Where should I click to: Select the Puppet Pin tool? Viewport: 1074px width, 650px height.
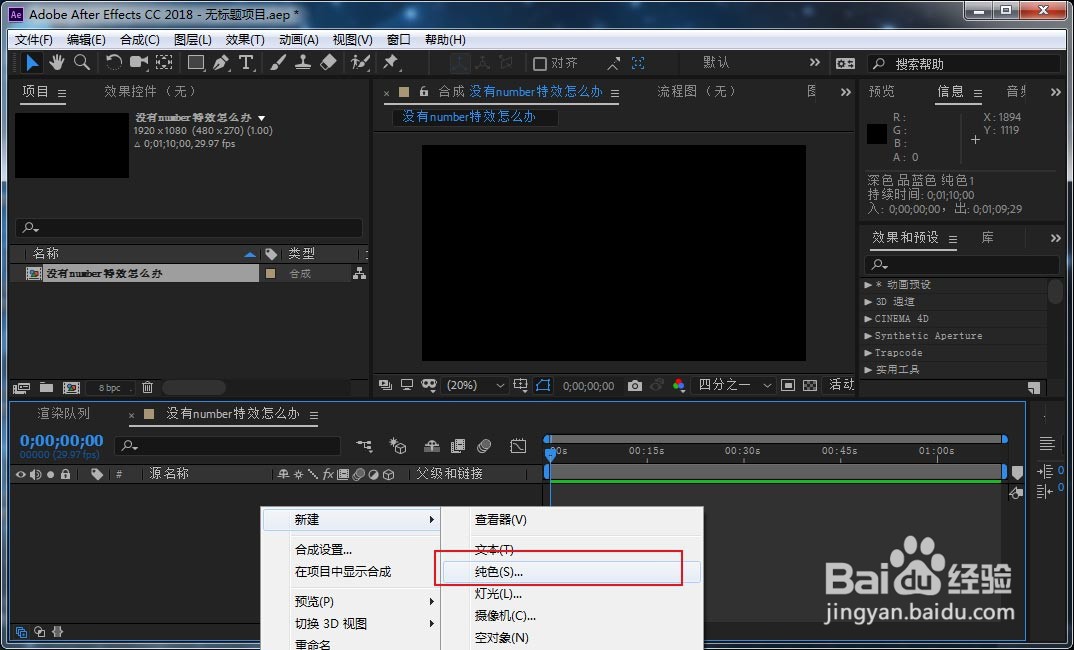point(390,63)
